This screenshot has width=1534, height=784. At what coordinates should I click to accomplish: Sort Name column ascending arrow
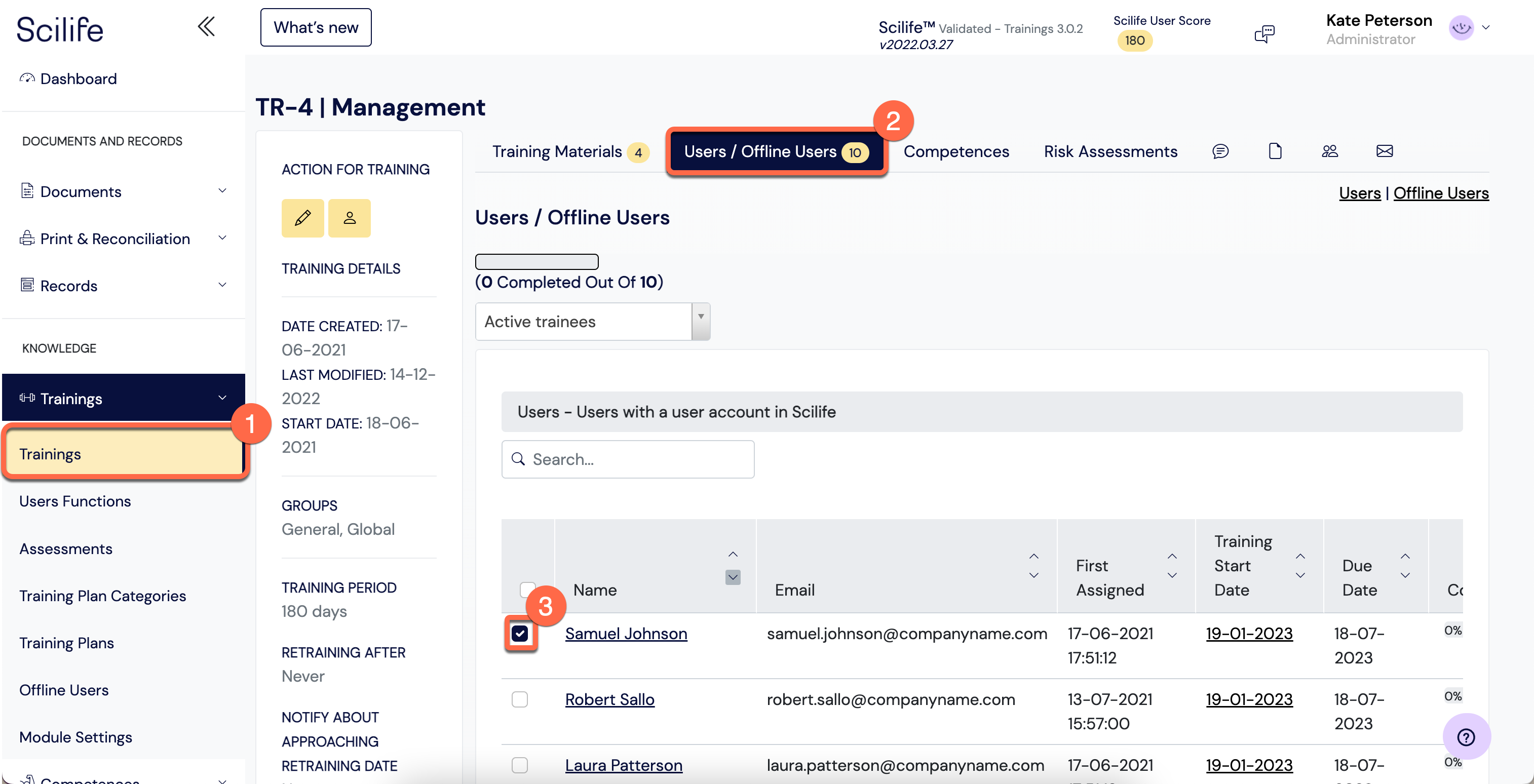tap(733, 554)
